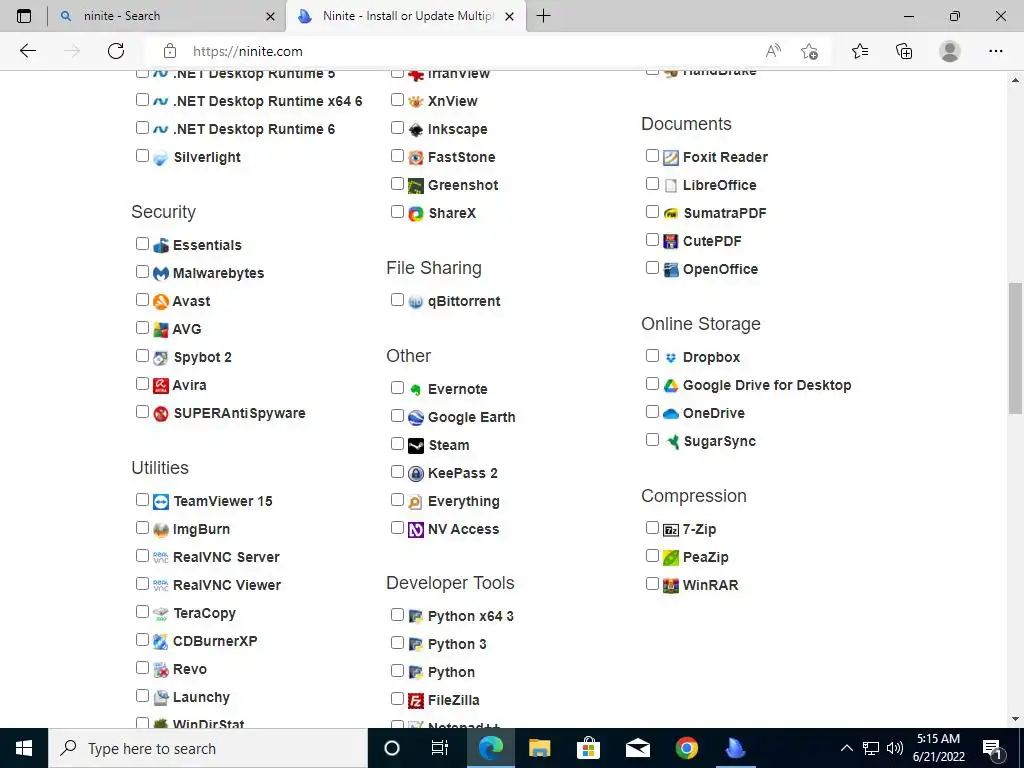Click the Inkscape icon
1024x768 pixels.
click(x=416, y=129)
